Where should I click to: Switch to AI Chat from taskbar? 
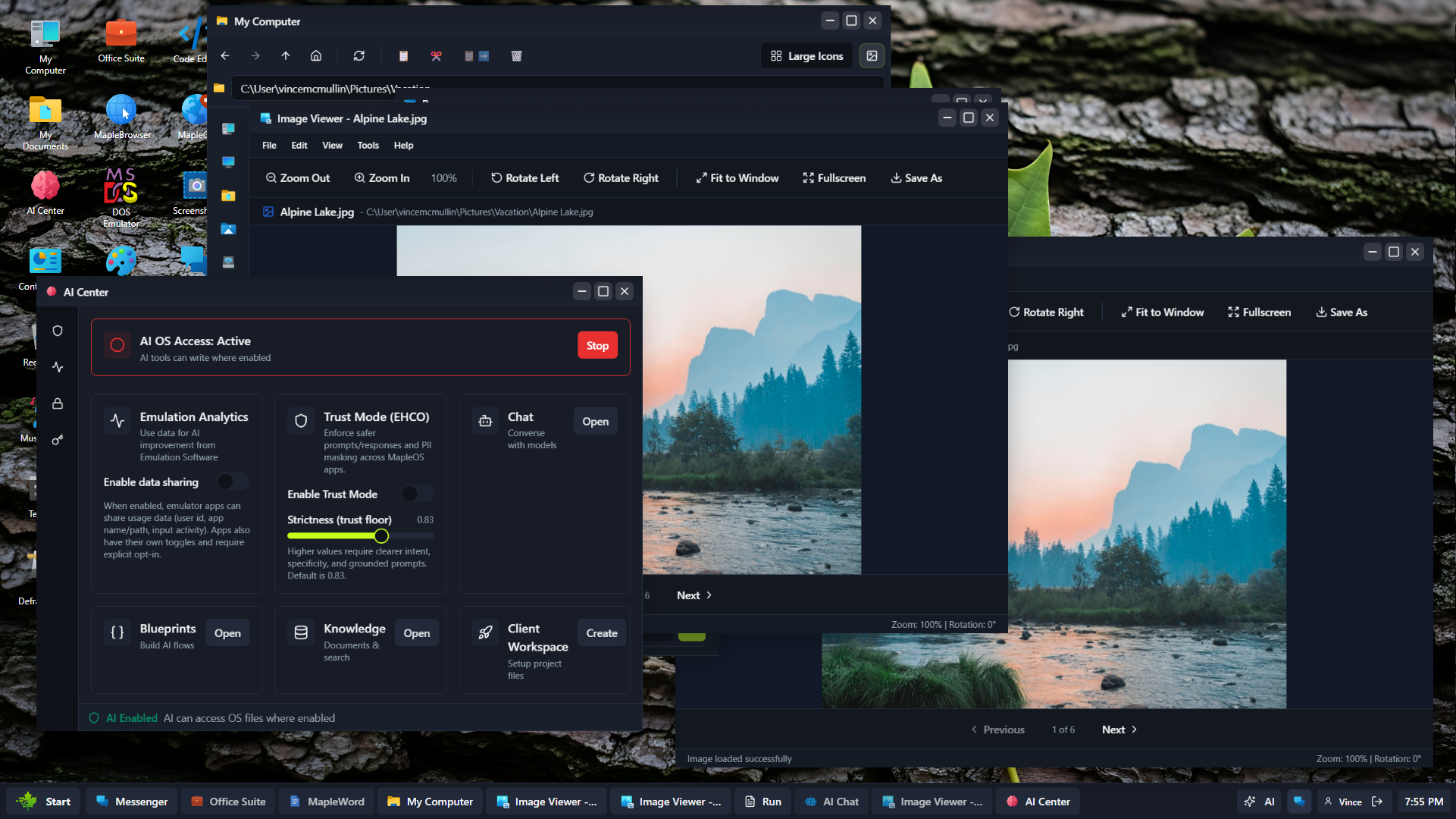coord(831,802)
